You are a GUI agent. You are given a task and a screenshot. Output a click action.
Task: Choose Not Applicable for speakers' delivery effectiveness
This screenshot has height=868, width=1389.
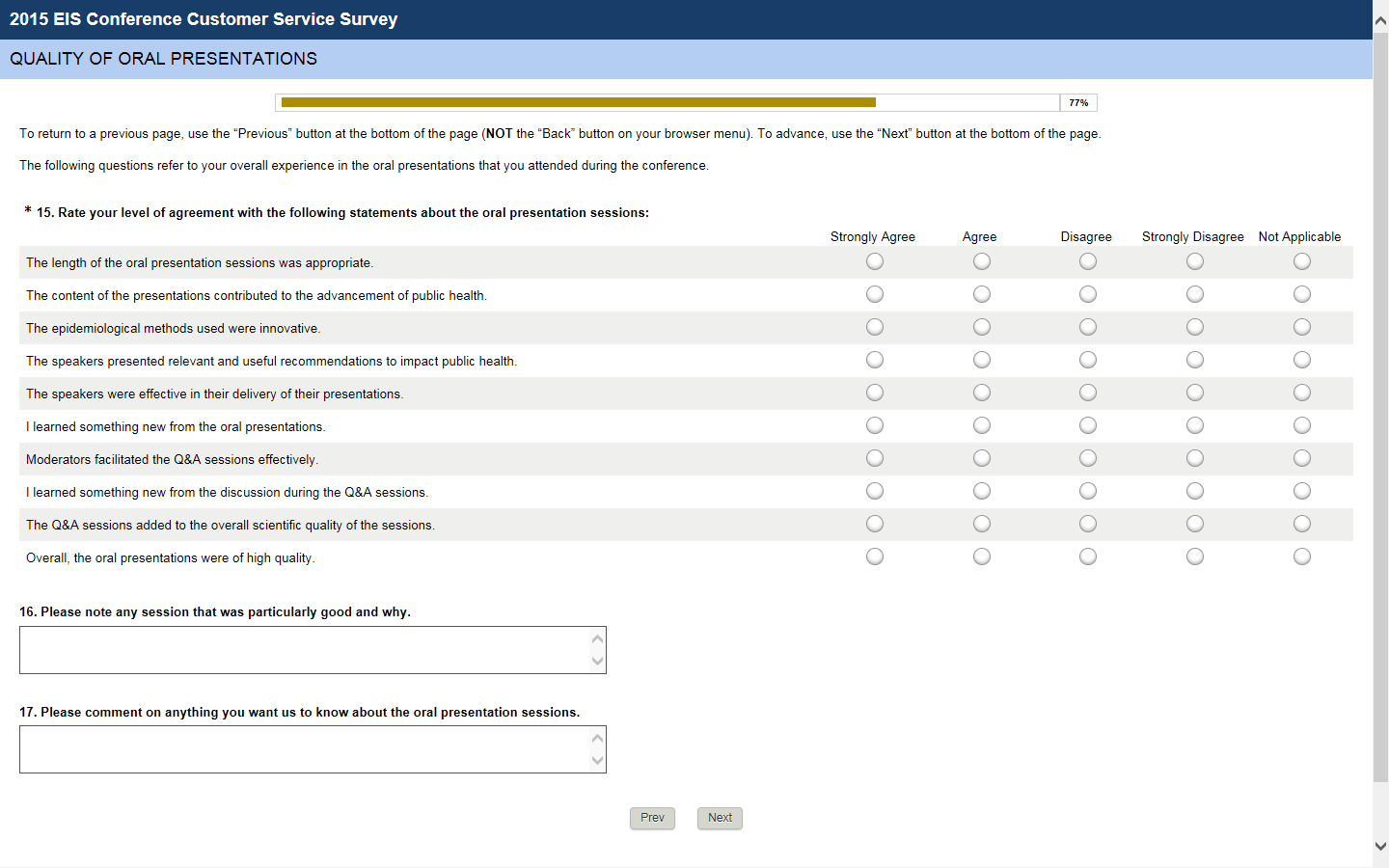pos(1302,393)
